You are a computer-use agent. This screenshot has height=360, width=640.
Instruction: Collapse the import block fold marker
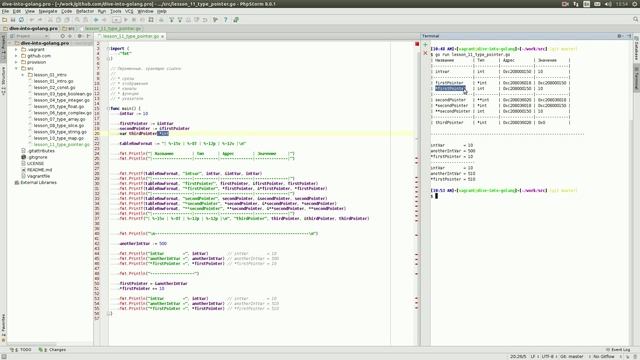coord(108,48)
